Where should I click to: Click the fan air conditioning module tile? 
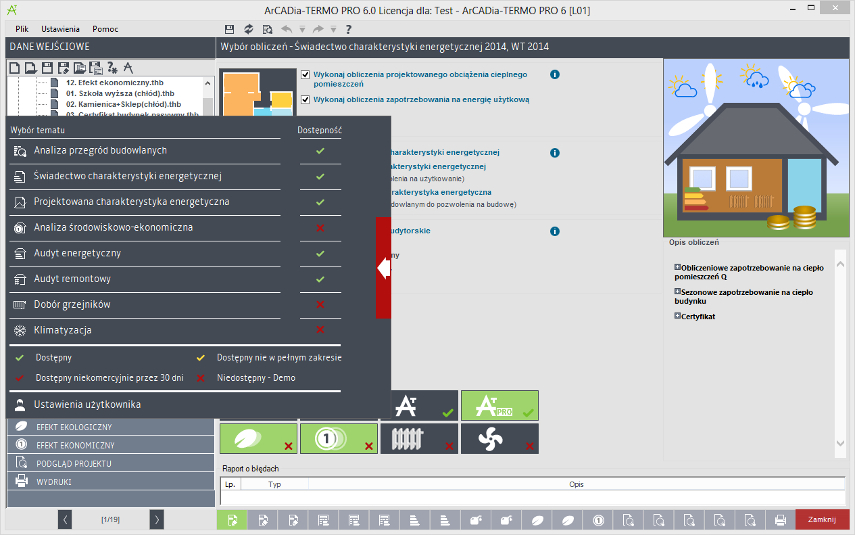coord(500,438)
